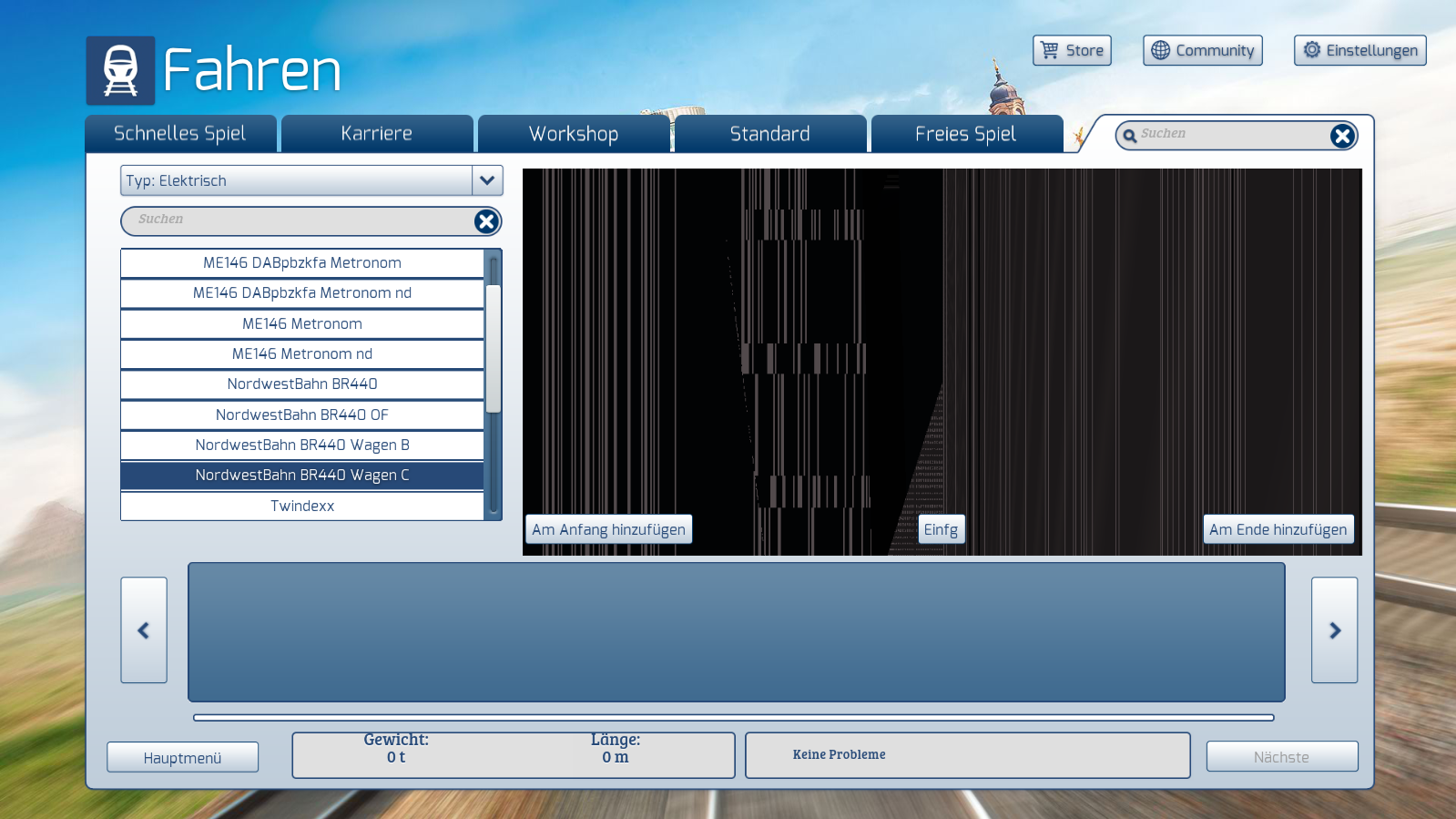
Task: Click the horizontal consist scrollbar
Action: point(734,718)
